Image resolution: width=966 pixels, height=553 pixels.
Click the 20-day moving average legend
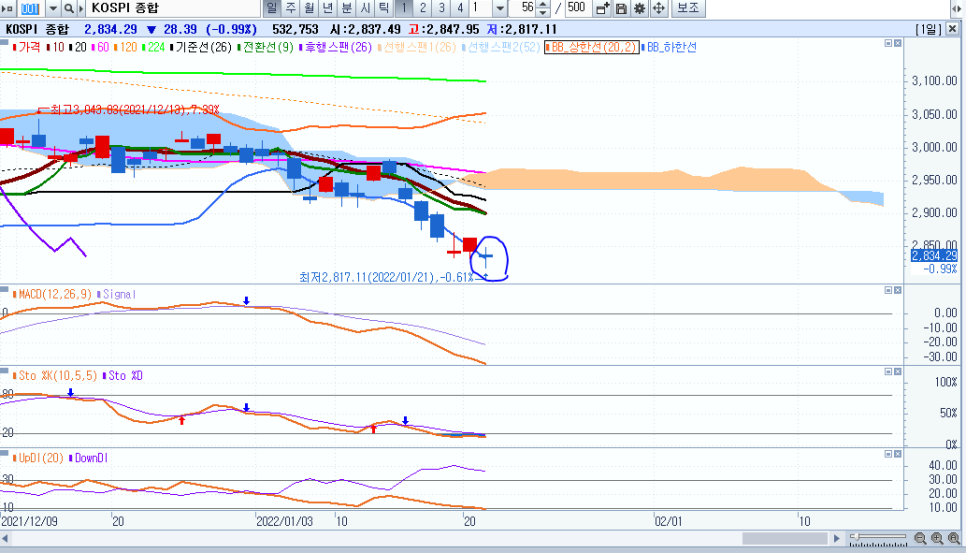coord(78,47)
